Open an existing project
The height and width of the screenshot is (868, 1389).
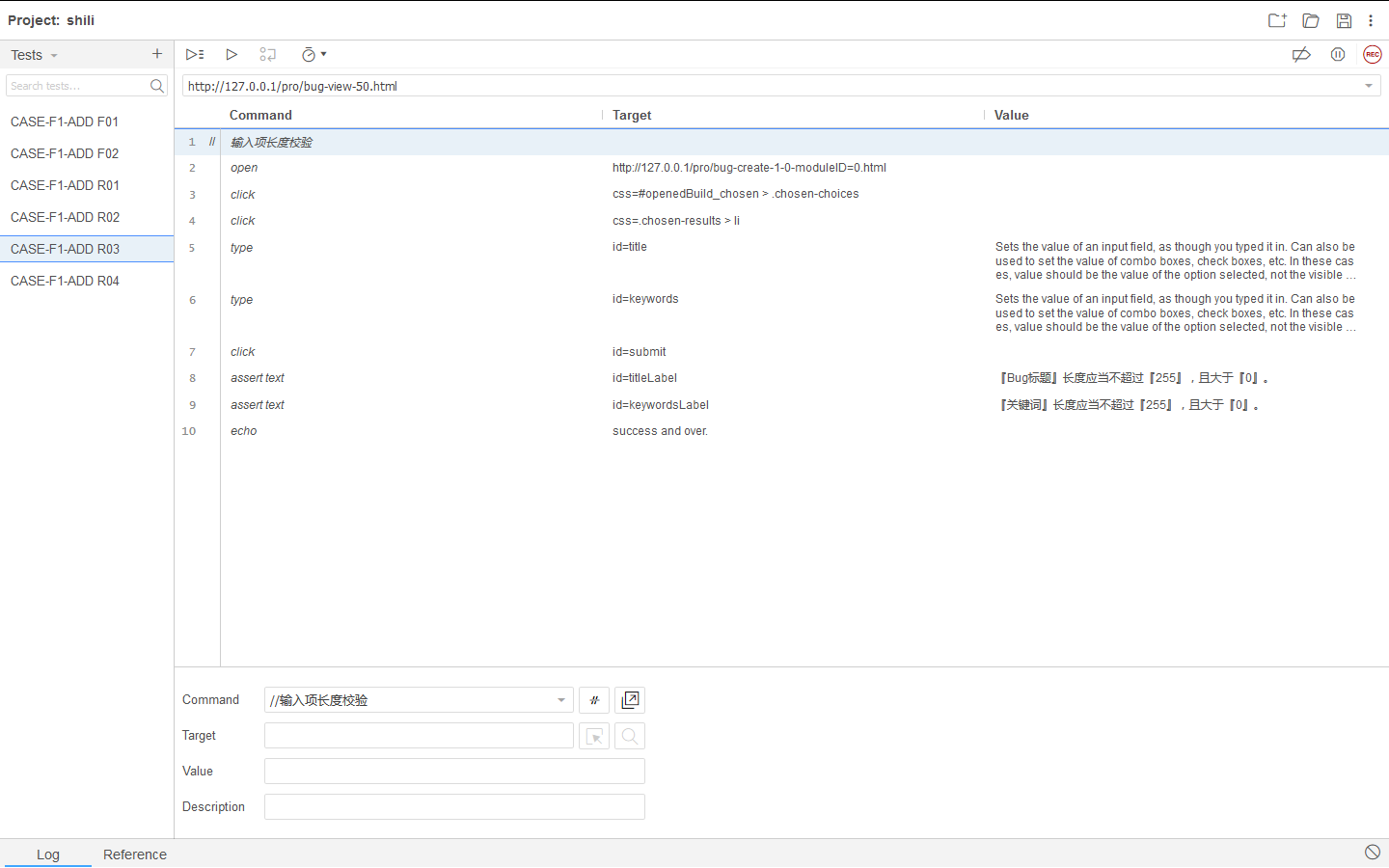(1310, 19)
